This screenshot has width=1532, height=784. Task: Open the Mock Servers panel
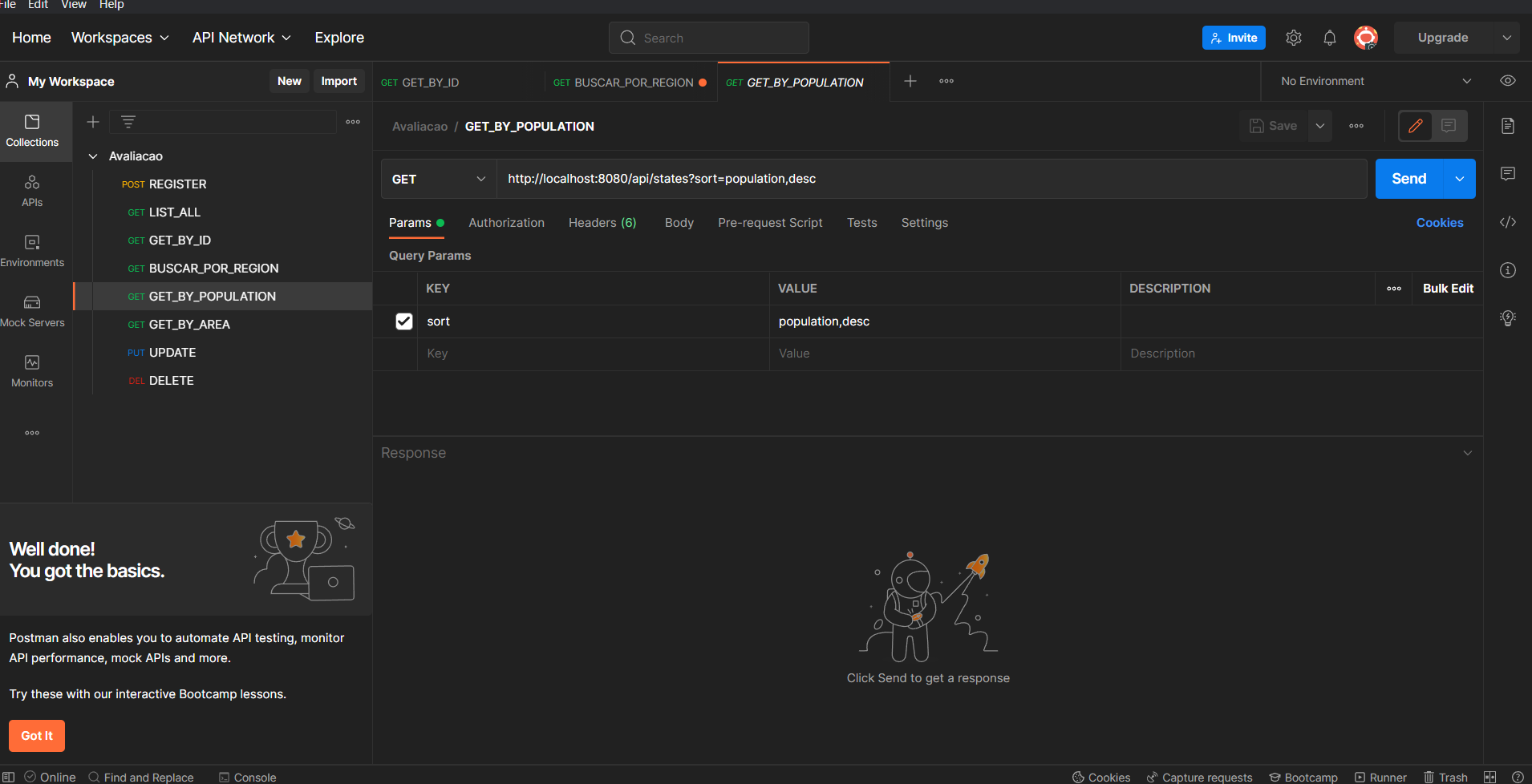tap(32, 310)
